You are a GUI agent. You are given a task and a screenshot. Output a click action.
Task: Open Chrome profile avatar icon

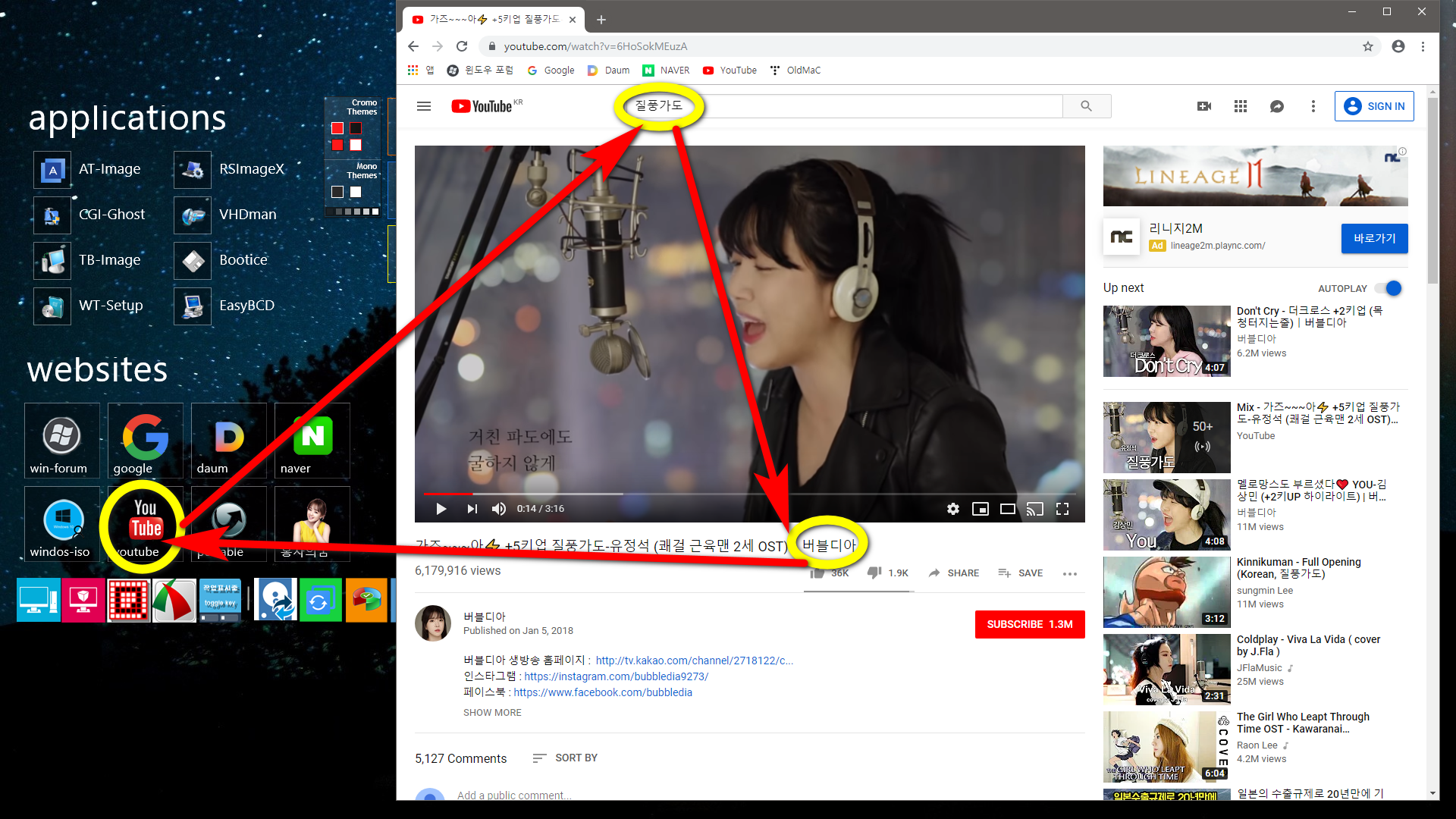point(1398,46)
